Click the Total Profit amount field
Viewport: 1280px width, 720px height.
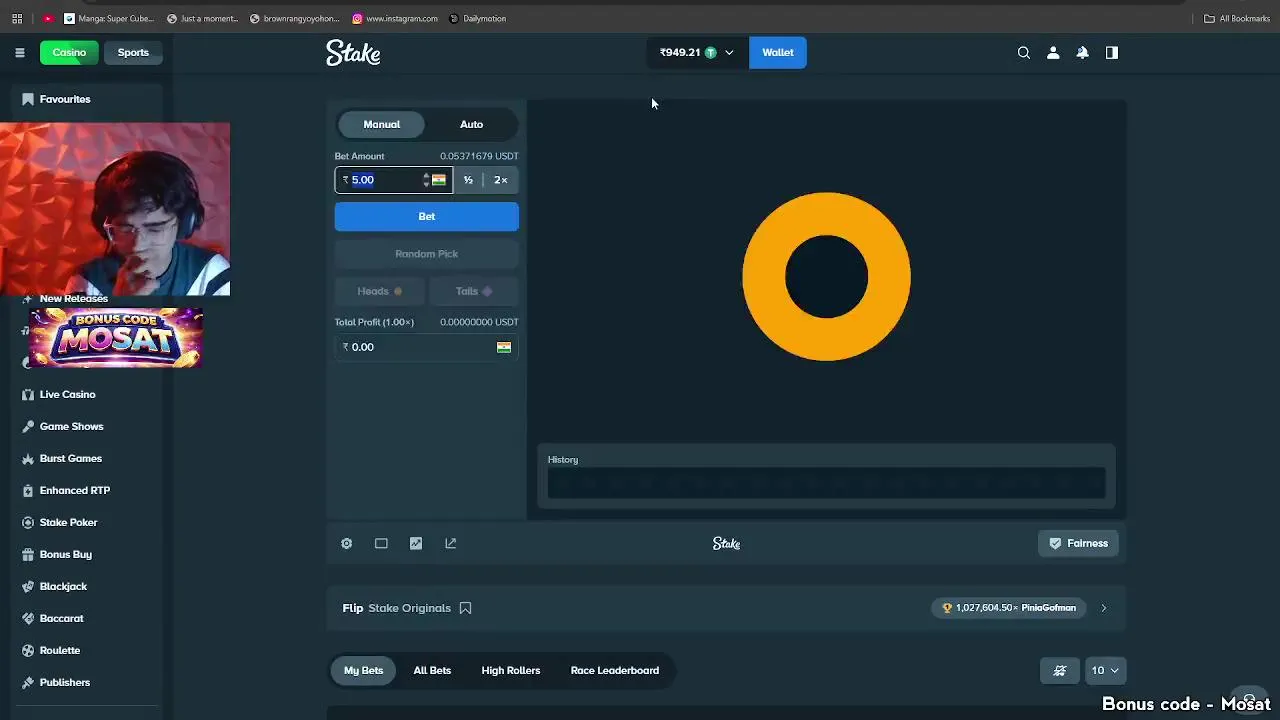(x=427, y=347)
